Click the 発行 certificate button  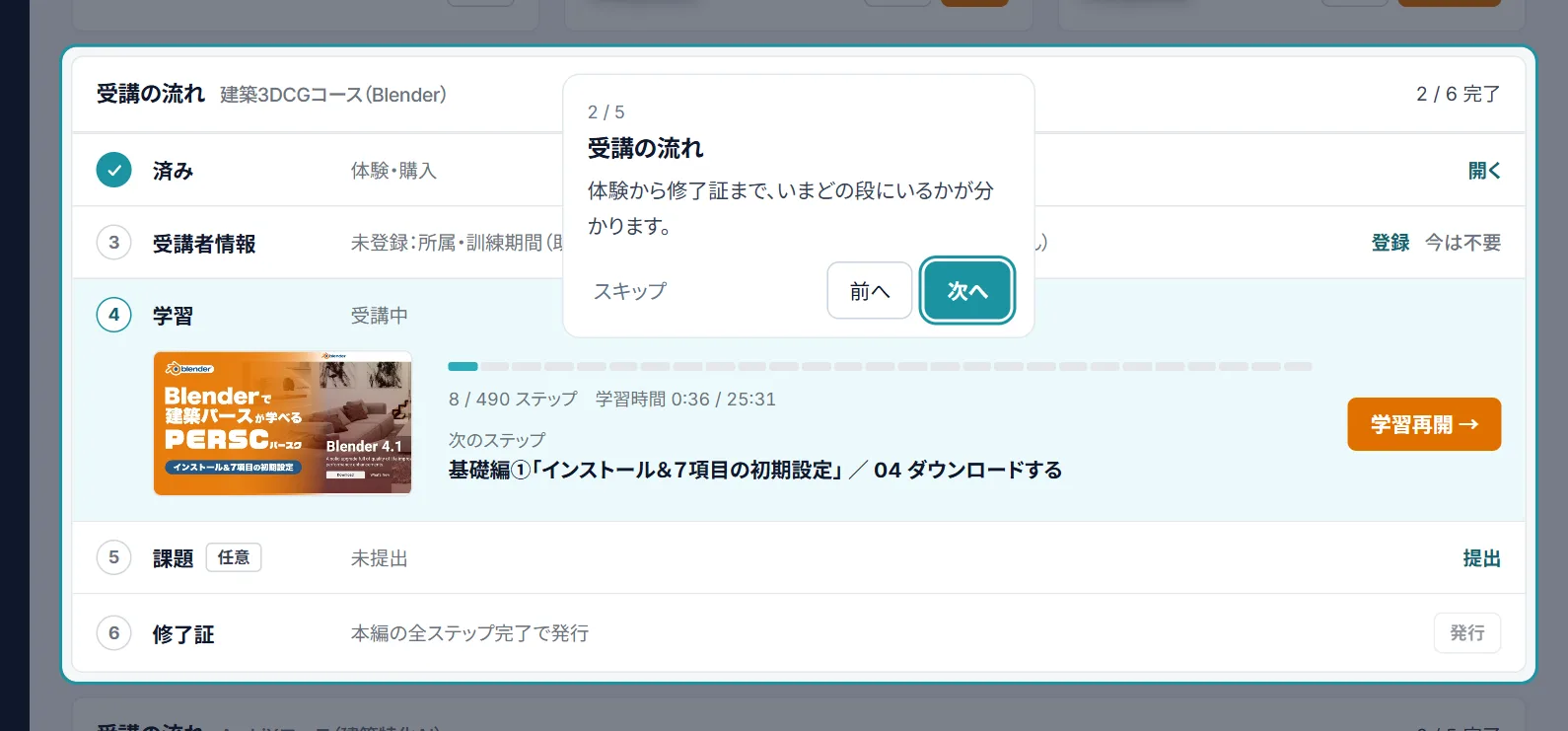point(1467,633)
